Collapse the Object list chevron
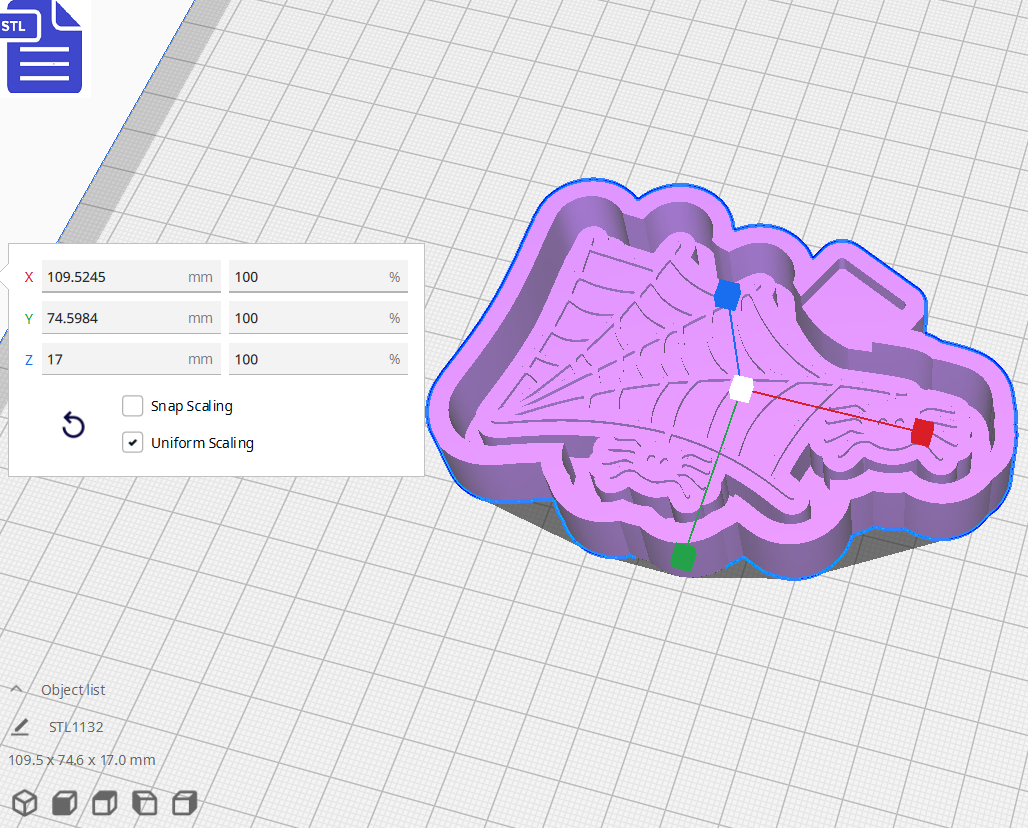Viewport: 1028px width, 828px height. 17,690
